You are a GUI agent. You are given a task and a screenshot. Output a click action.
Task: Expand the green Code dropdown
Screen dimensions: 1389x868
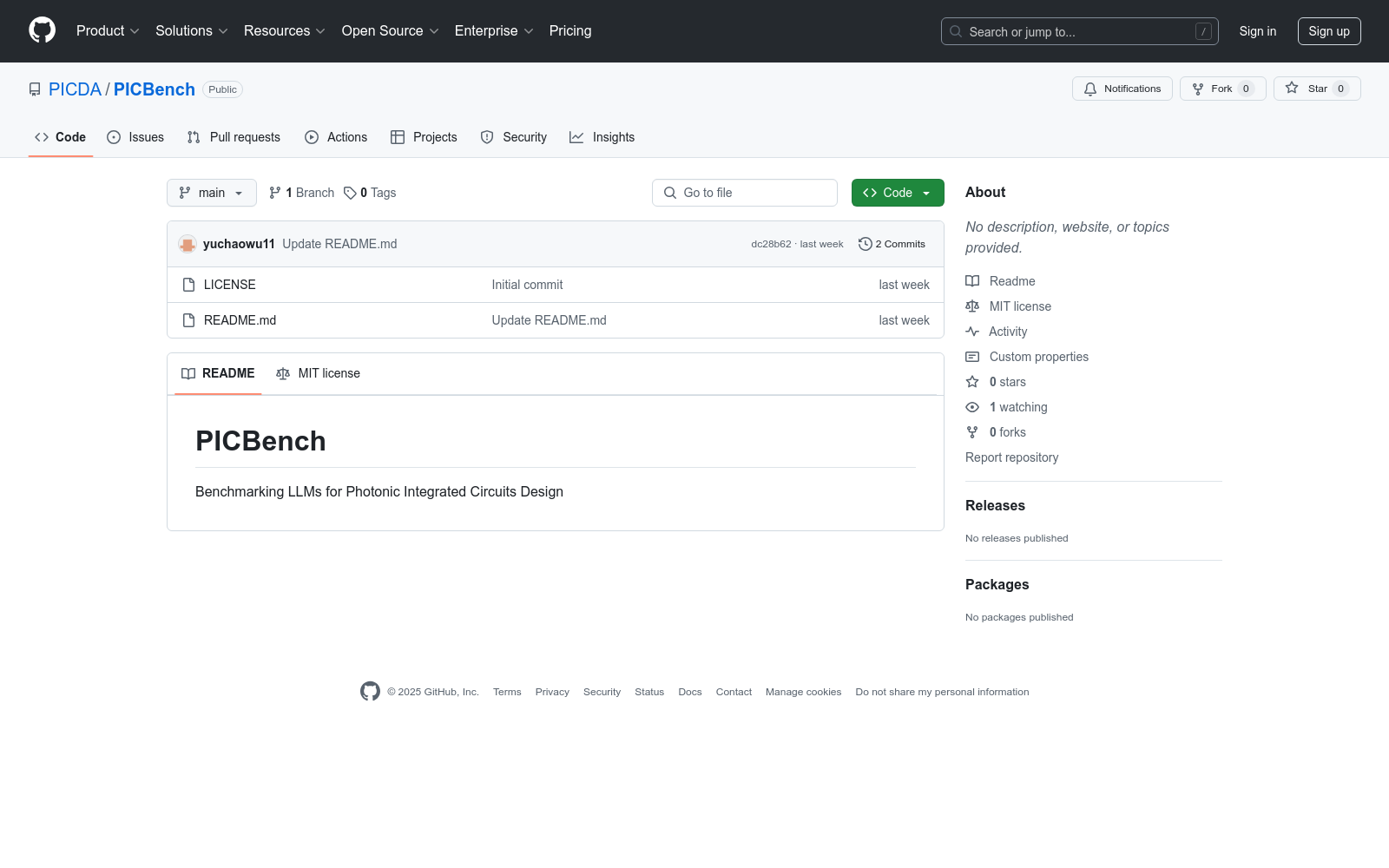pos(898,193)
